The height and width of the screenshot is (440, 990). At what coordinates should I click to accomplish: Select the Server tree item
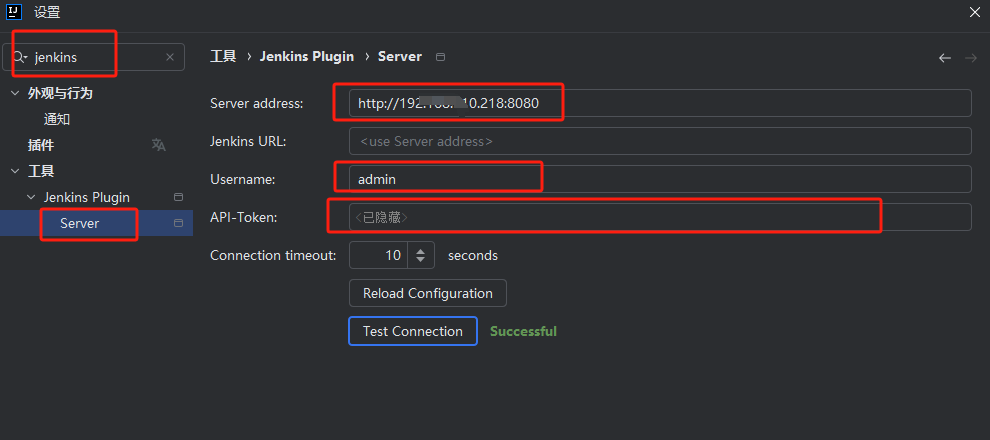point(79,223)
